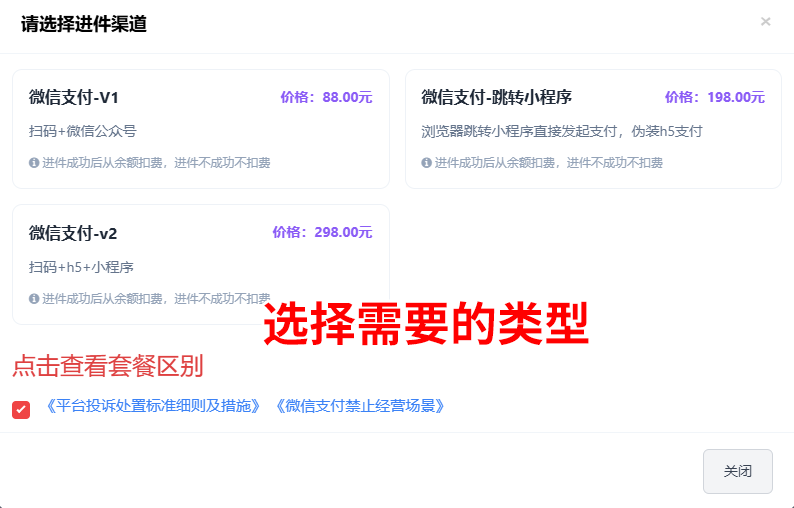This screenshot has width=794, height=508.
Task: Select the 微信支付-V1 channel card
Action: click(x=201, y=129)
